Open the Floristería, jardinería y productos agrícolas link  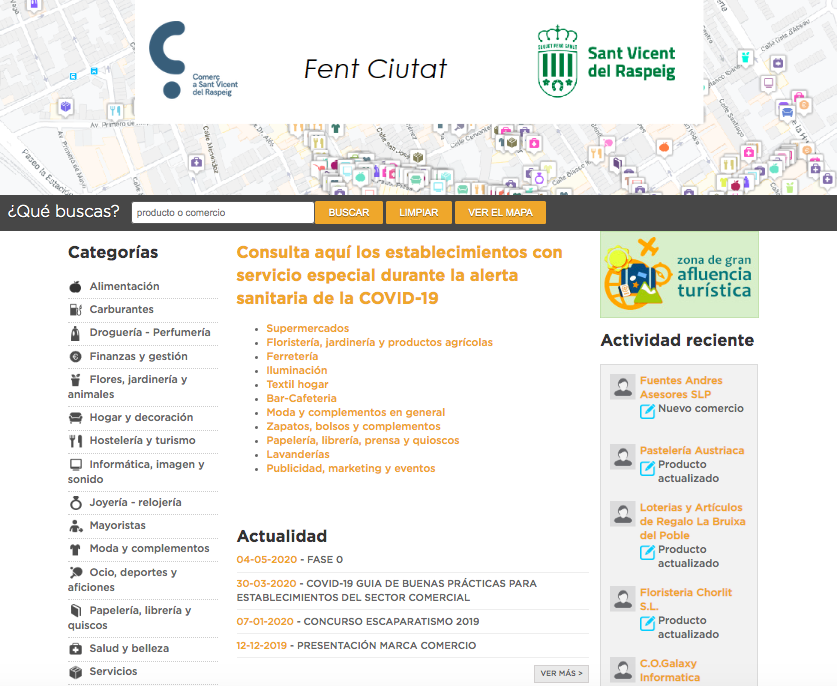pyautogui.click(x=380, y=342)
